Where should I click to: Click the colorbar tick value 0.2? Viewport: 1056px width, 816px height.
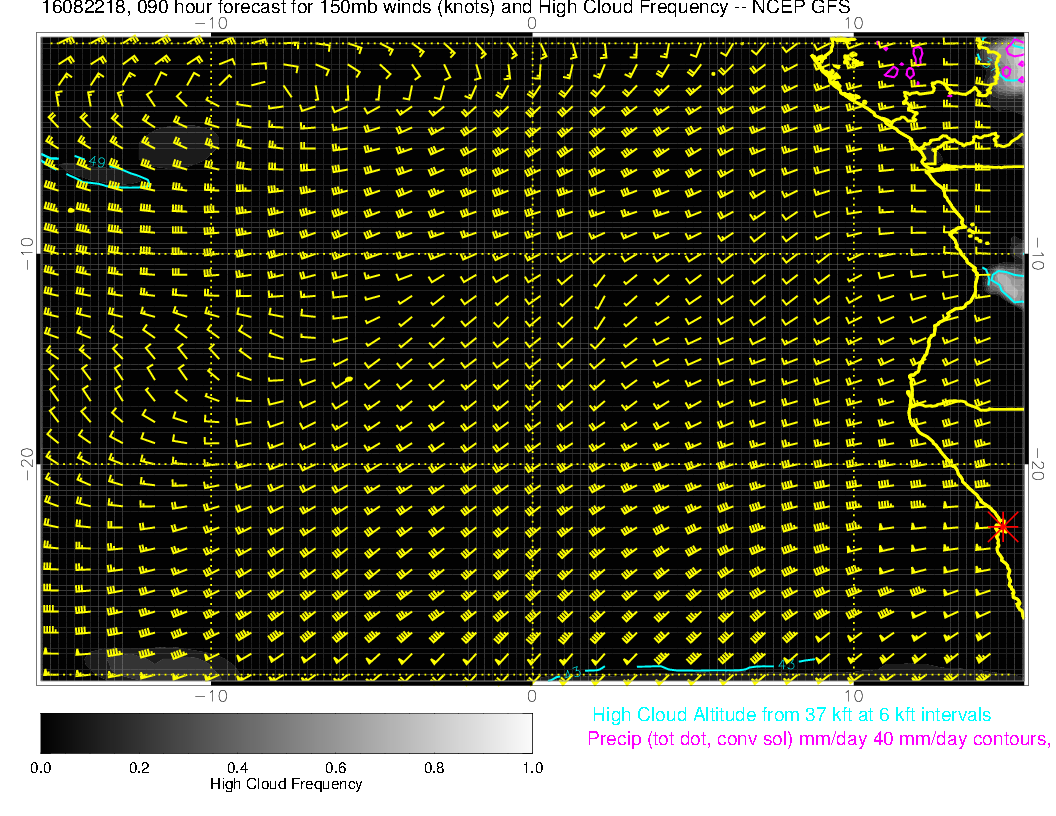pos(139,768)
